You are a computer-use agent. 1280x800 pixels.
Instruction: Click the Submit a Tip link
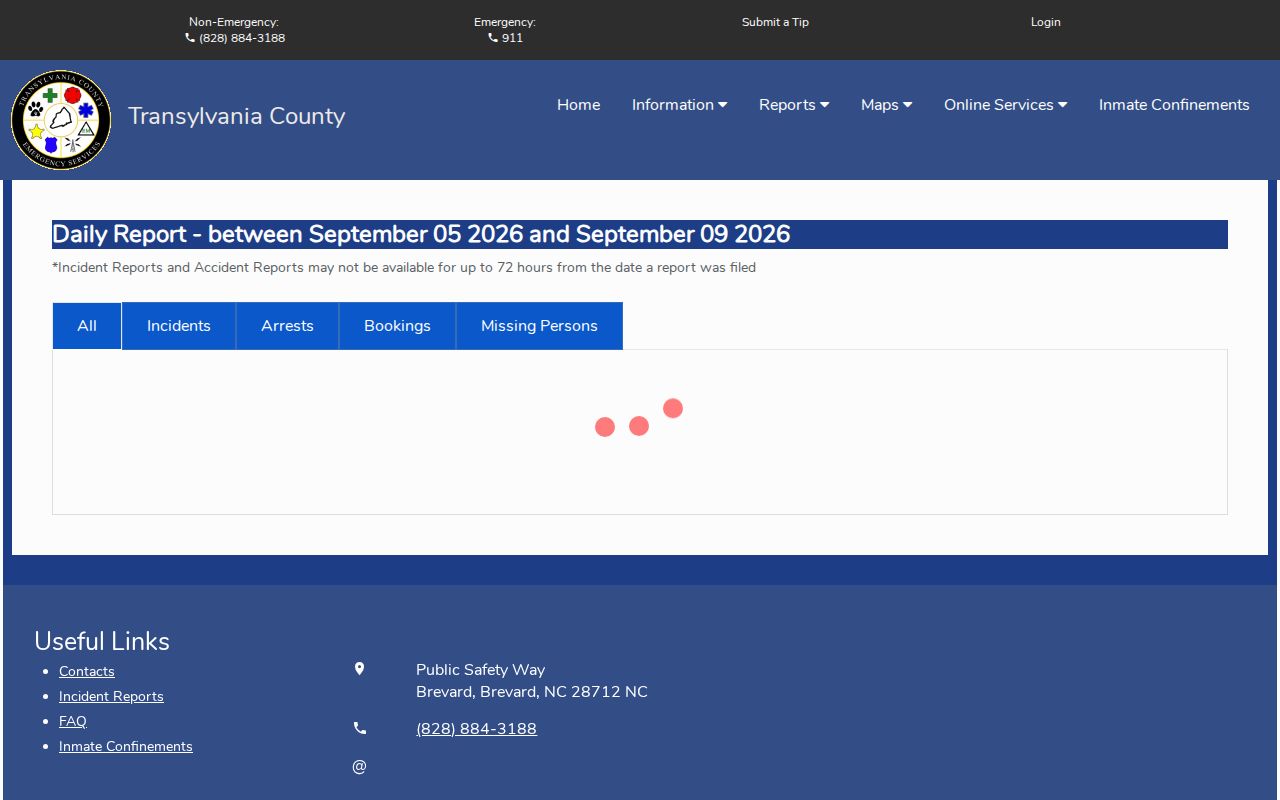775,22
